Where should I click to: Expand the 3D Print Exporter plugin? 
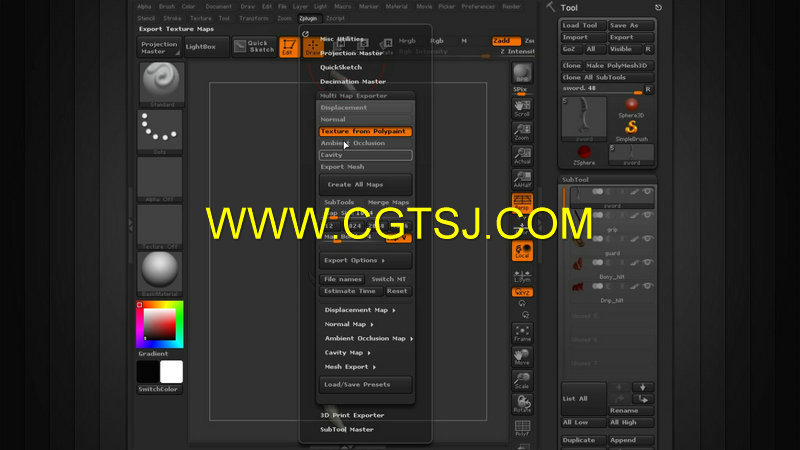352,415
